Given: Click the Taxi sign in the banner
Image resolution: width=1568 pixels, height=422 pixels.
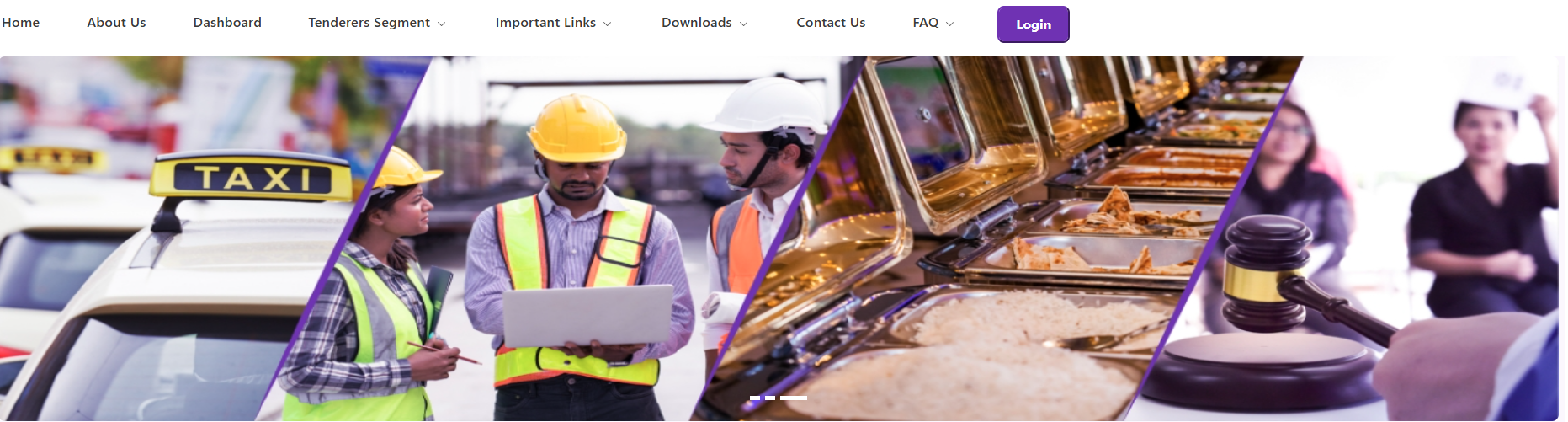Looking at the screenshot, I should pyautogui.click(x=251, y=178).
